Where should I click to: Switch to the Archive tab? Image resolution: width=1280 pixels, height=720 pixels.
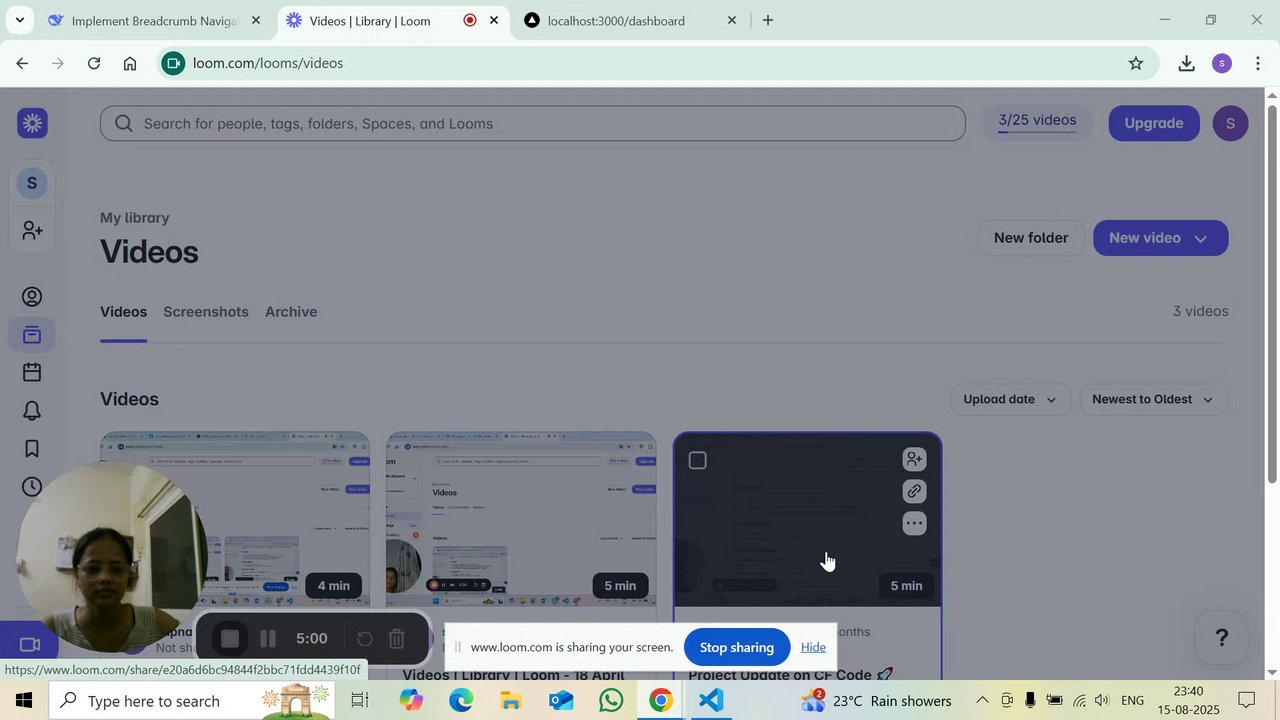pos(291,312)
